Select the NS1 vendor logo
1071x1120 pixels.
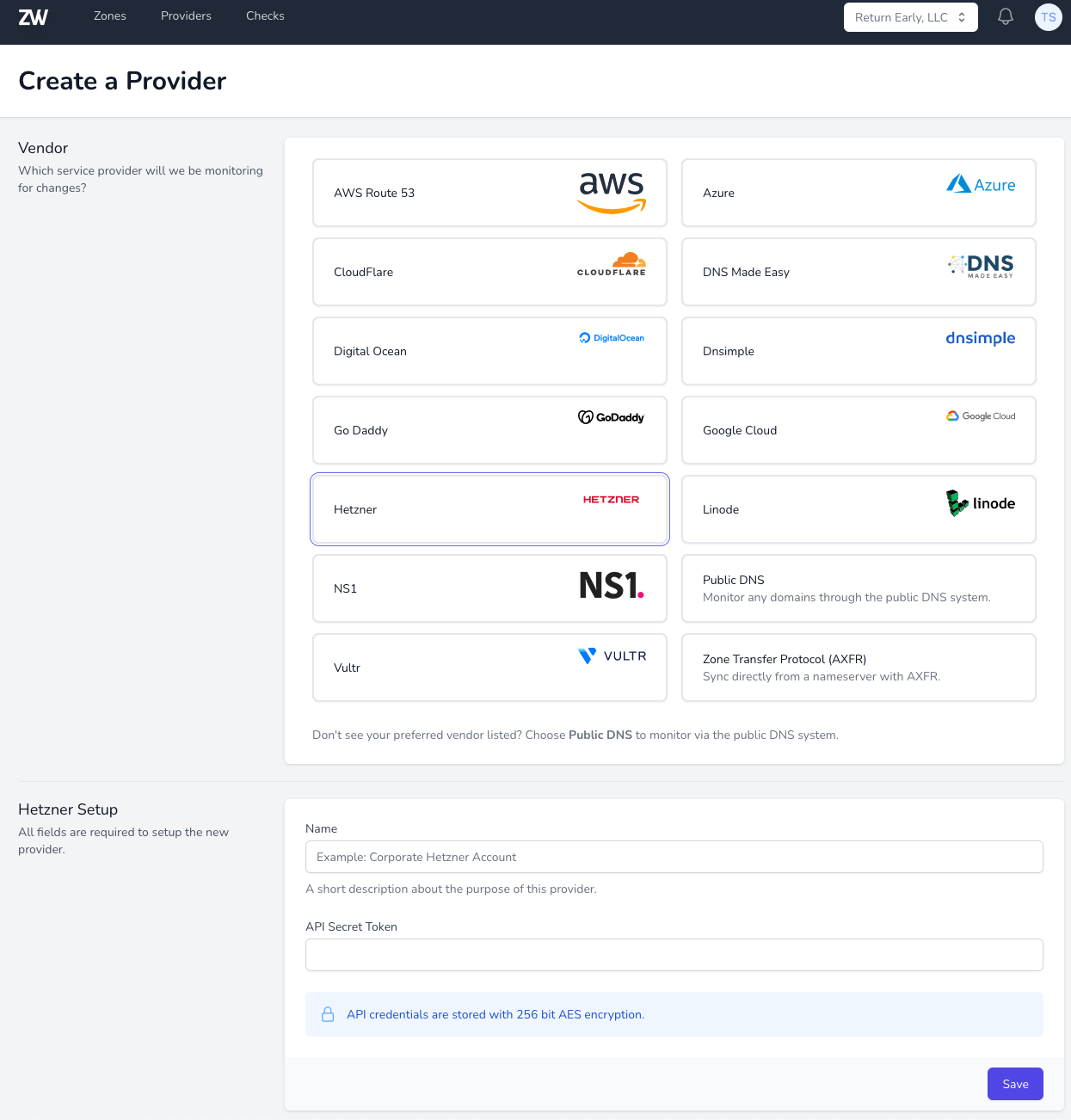tap(611, 584)
